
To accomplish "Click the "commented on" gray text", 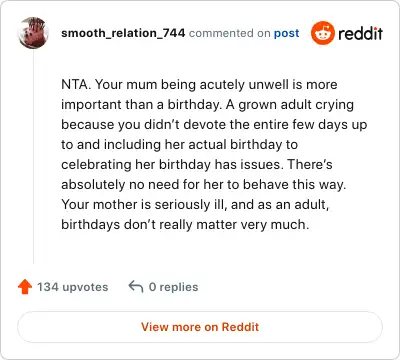I will [x=230, y=33].
